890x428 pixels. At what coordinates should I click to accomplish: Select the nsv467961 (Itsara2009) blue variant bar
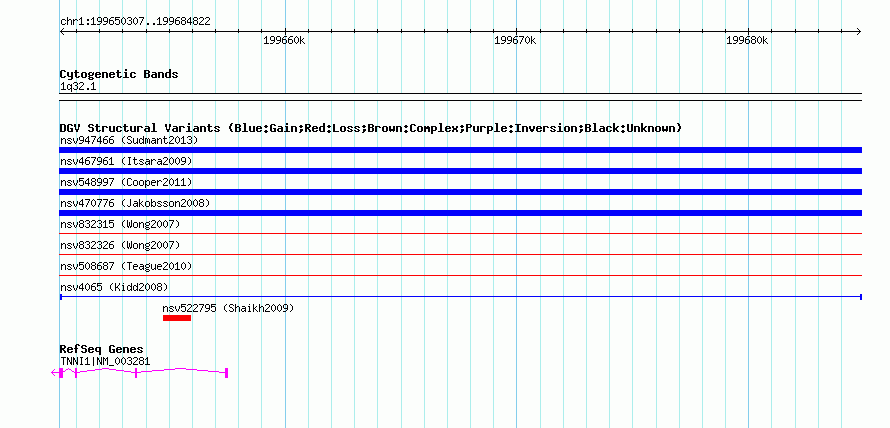pyautogui.click(x=460, y=171)
